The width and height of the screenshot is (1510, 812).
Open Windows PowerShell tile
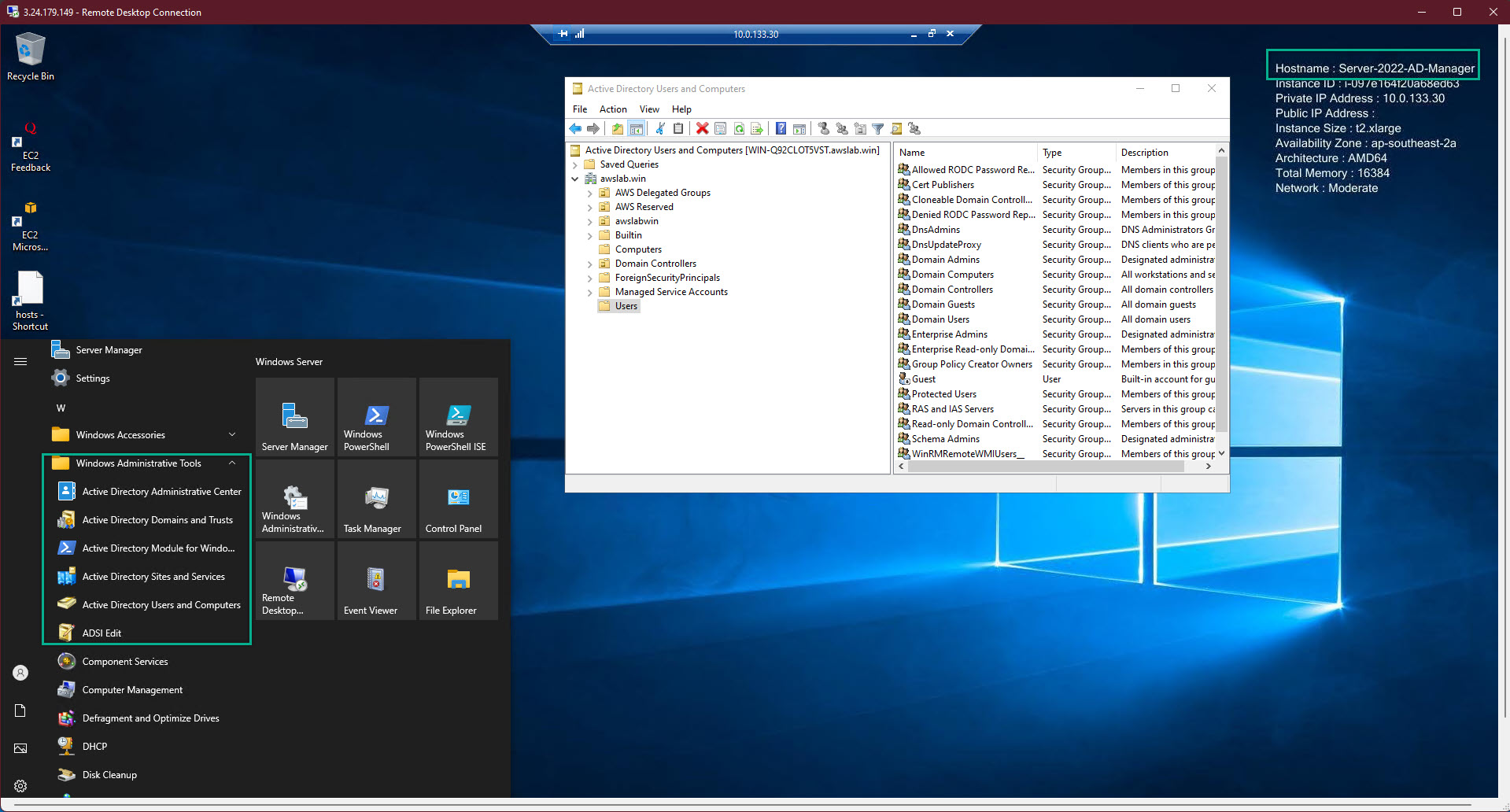[377, 417]
